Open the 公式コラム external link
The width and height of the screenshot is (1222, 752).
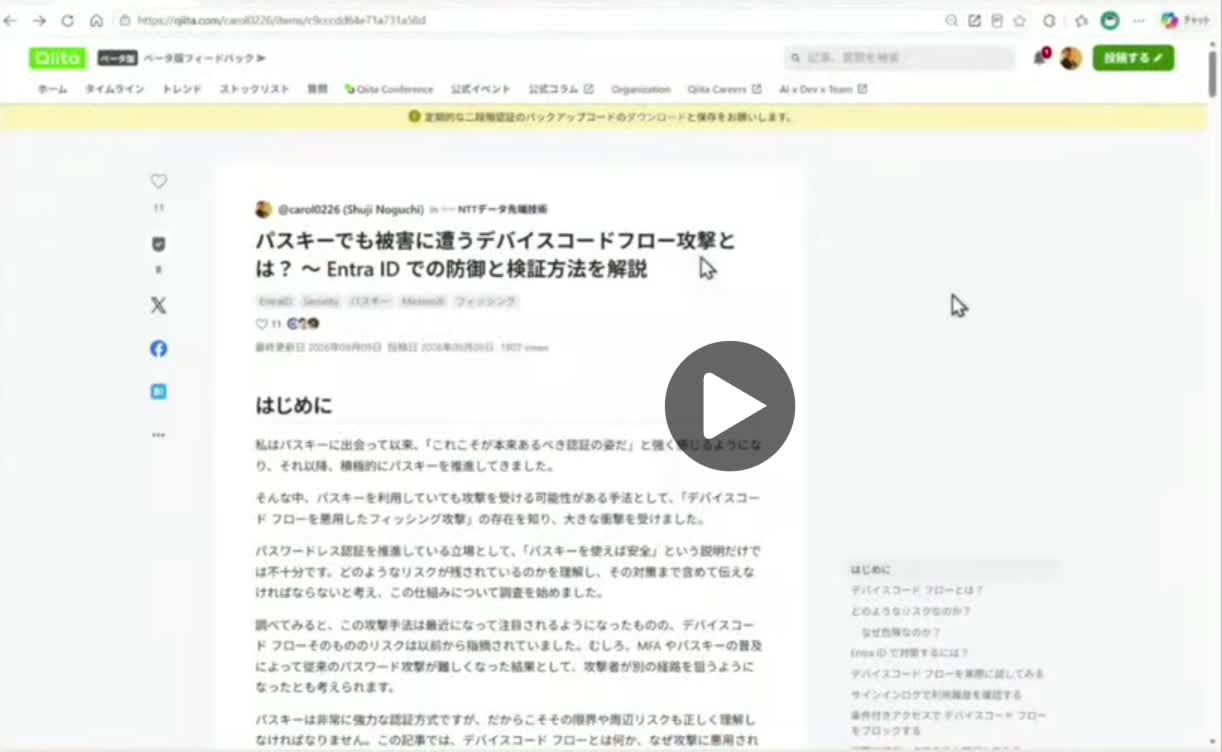point(561,89)
